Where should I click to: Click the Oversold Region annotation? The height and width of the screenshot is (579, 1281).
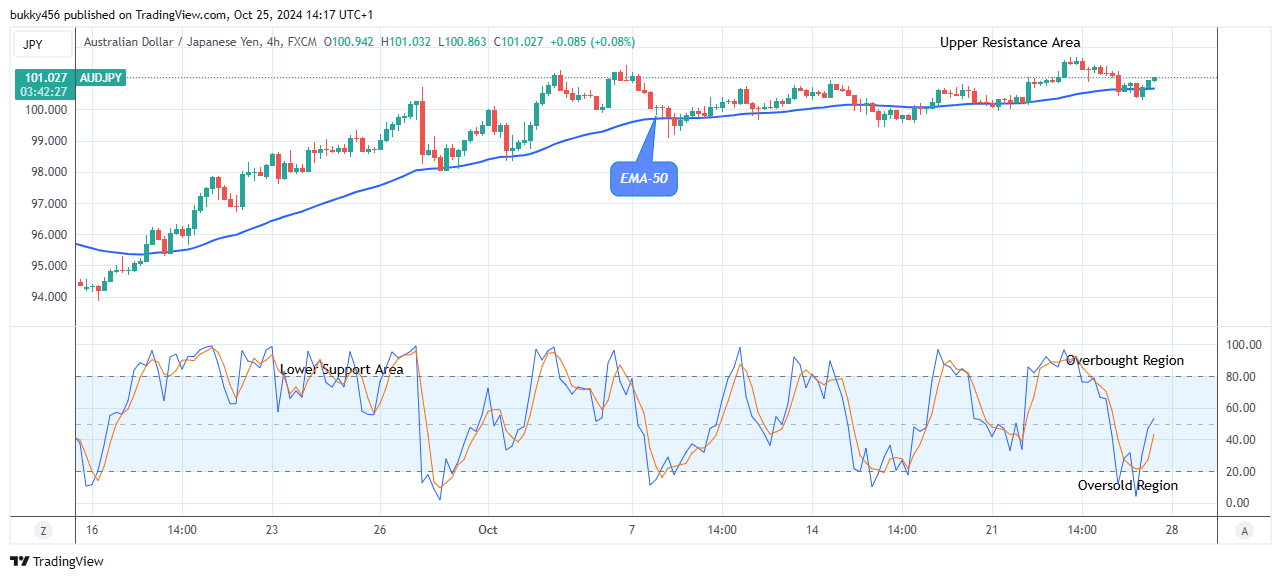1128,485
